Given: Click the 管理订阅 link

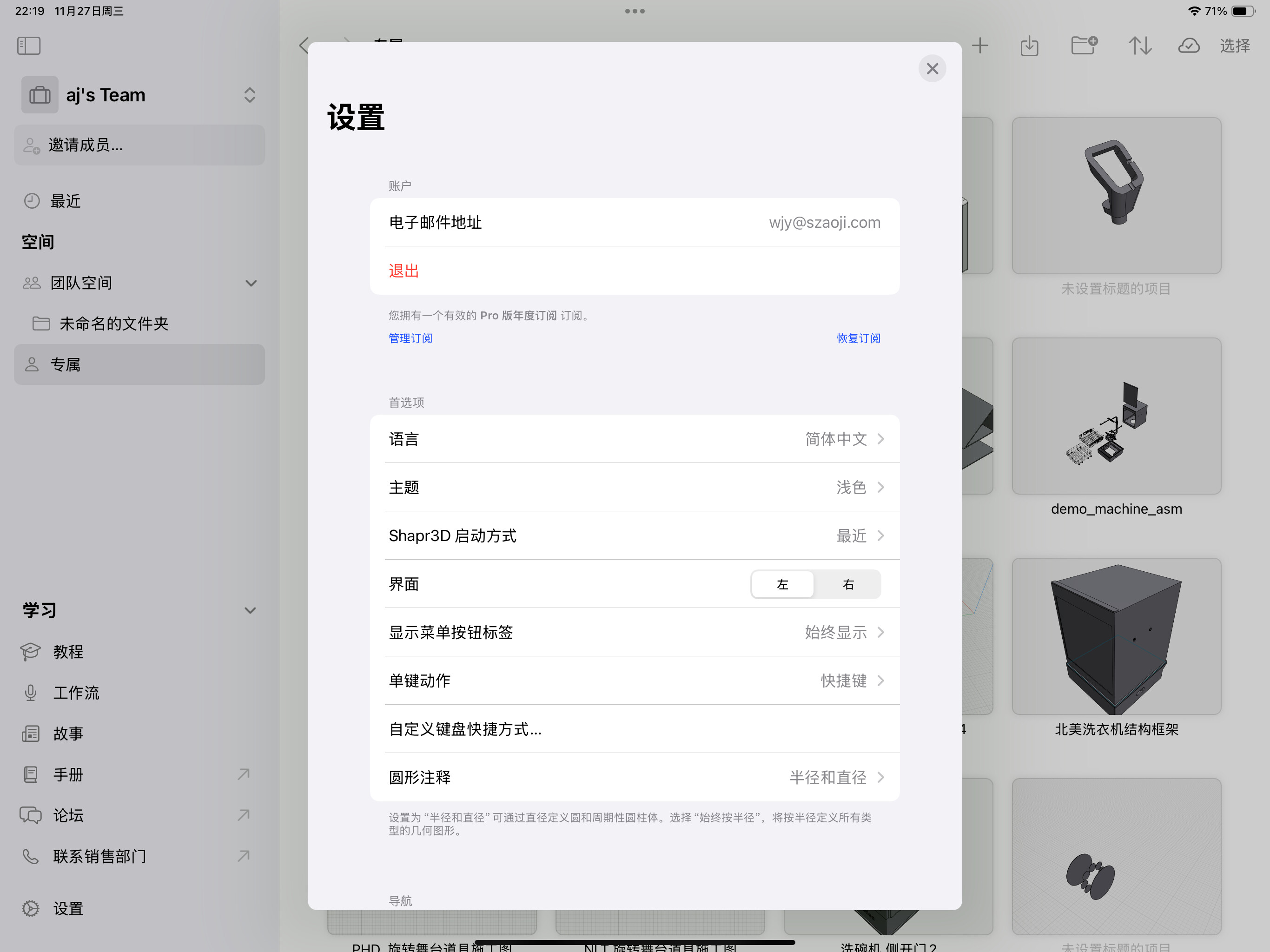Looking at the screenshot, I should click(x=410, y=338).
